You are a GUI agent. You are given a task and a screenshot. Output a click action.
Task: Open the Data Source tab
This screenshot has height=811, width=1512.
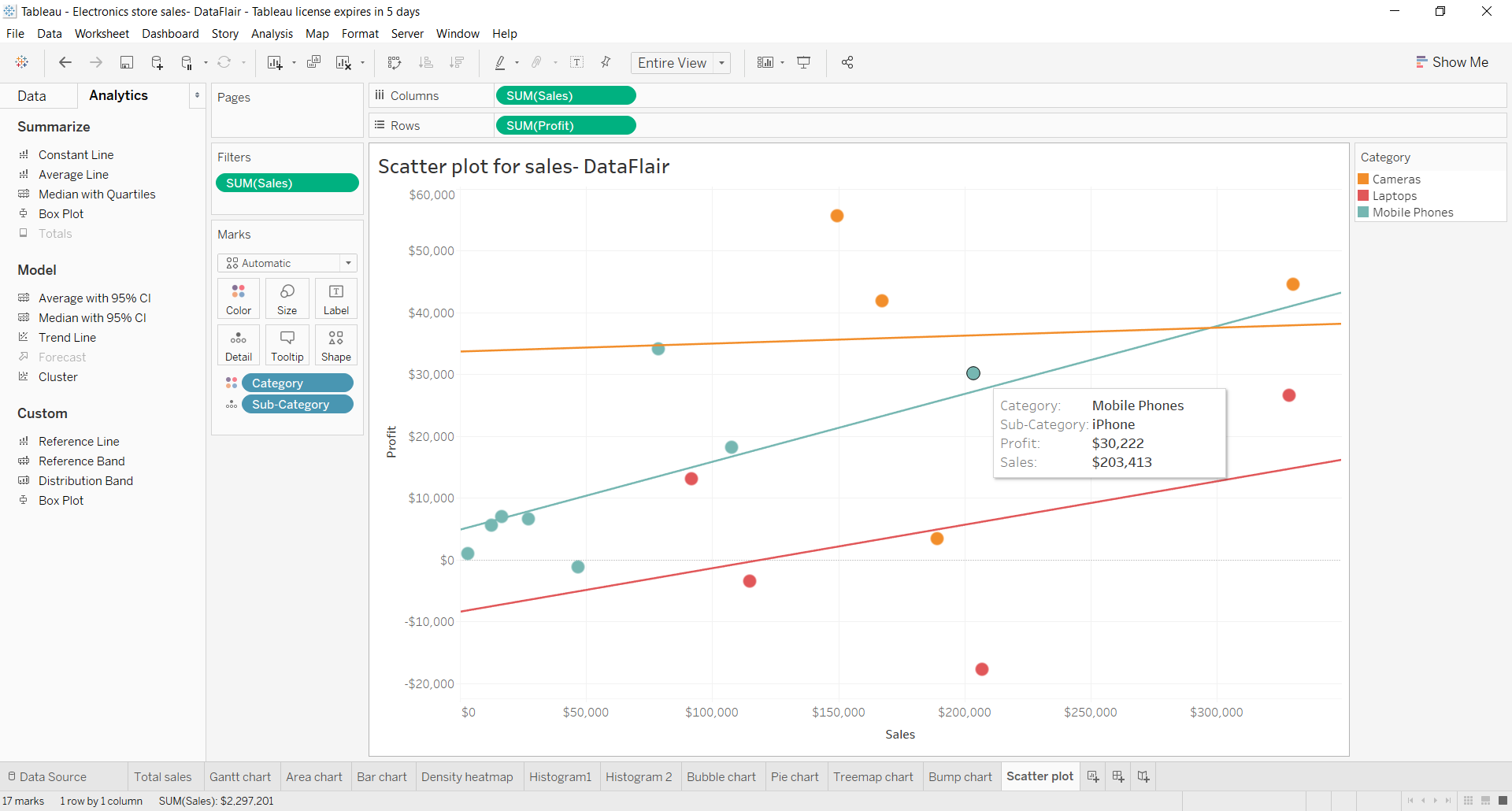(x=47, y=776)
